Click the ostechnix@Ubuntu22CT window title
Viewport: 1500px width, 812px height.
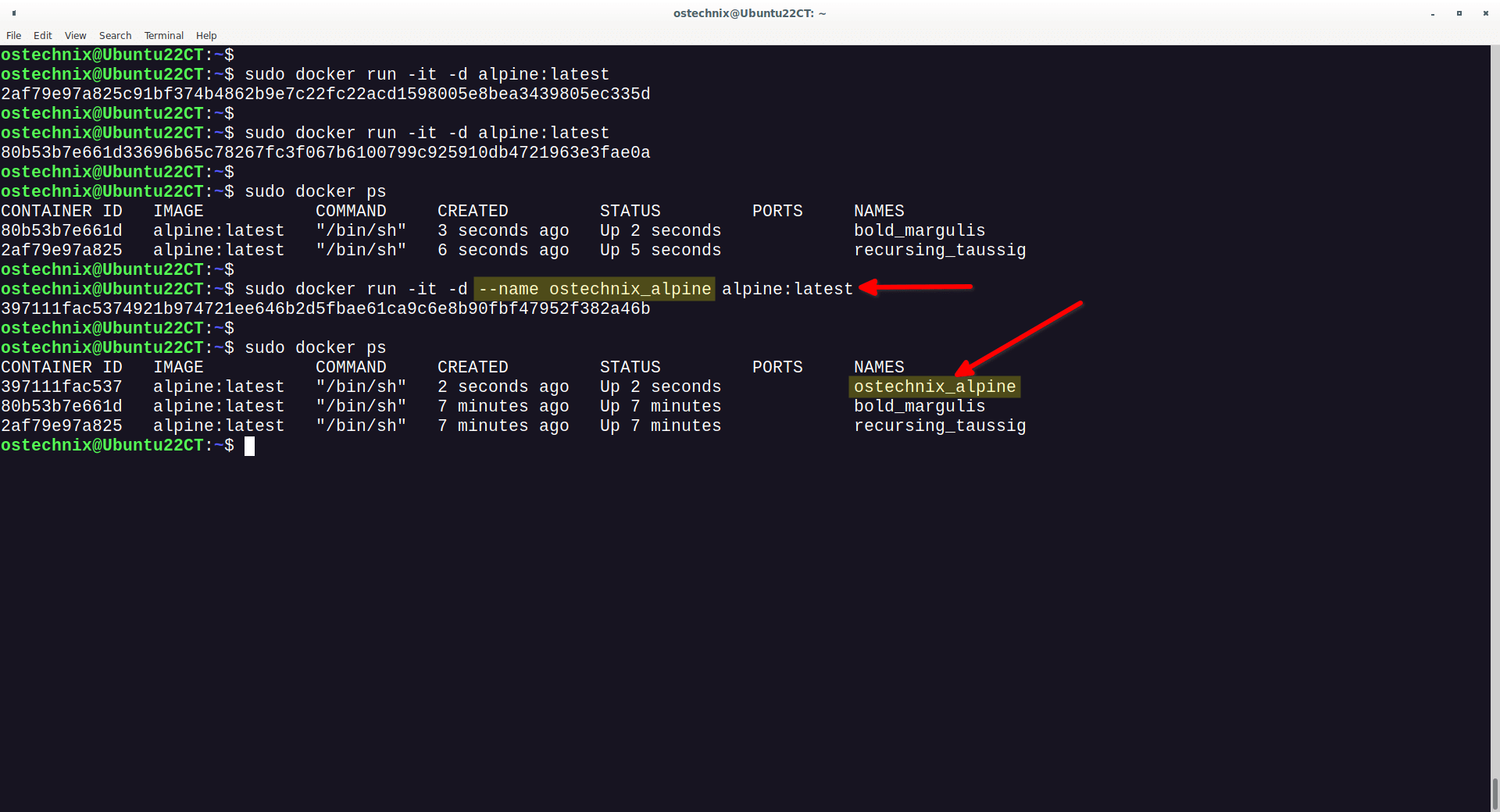[x=749, y=13]
